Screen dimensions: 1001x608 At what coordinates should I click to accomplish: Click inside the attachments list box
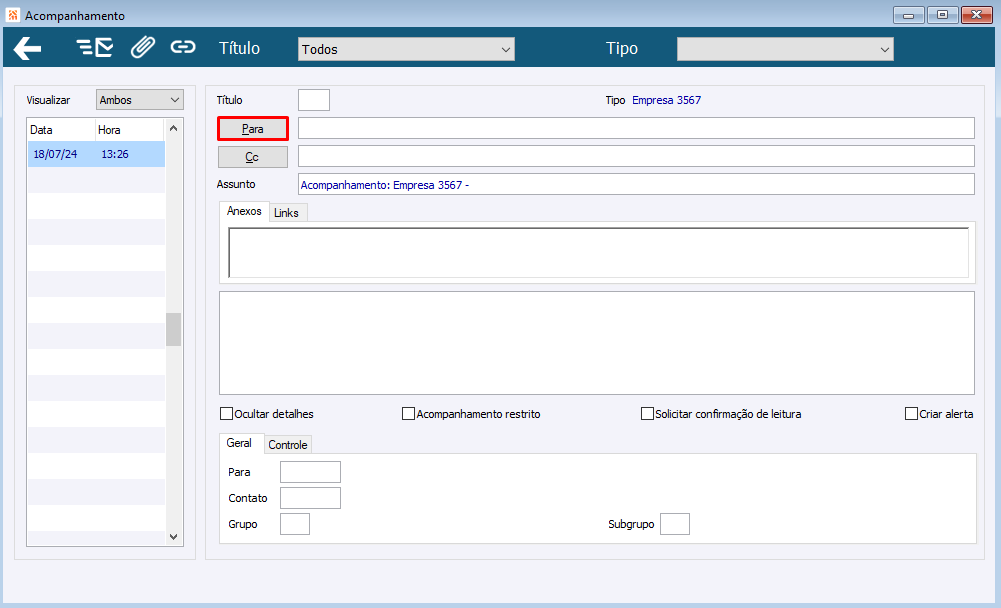tap(598, 252)
